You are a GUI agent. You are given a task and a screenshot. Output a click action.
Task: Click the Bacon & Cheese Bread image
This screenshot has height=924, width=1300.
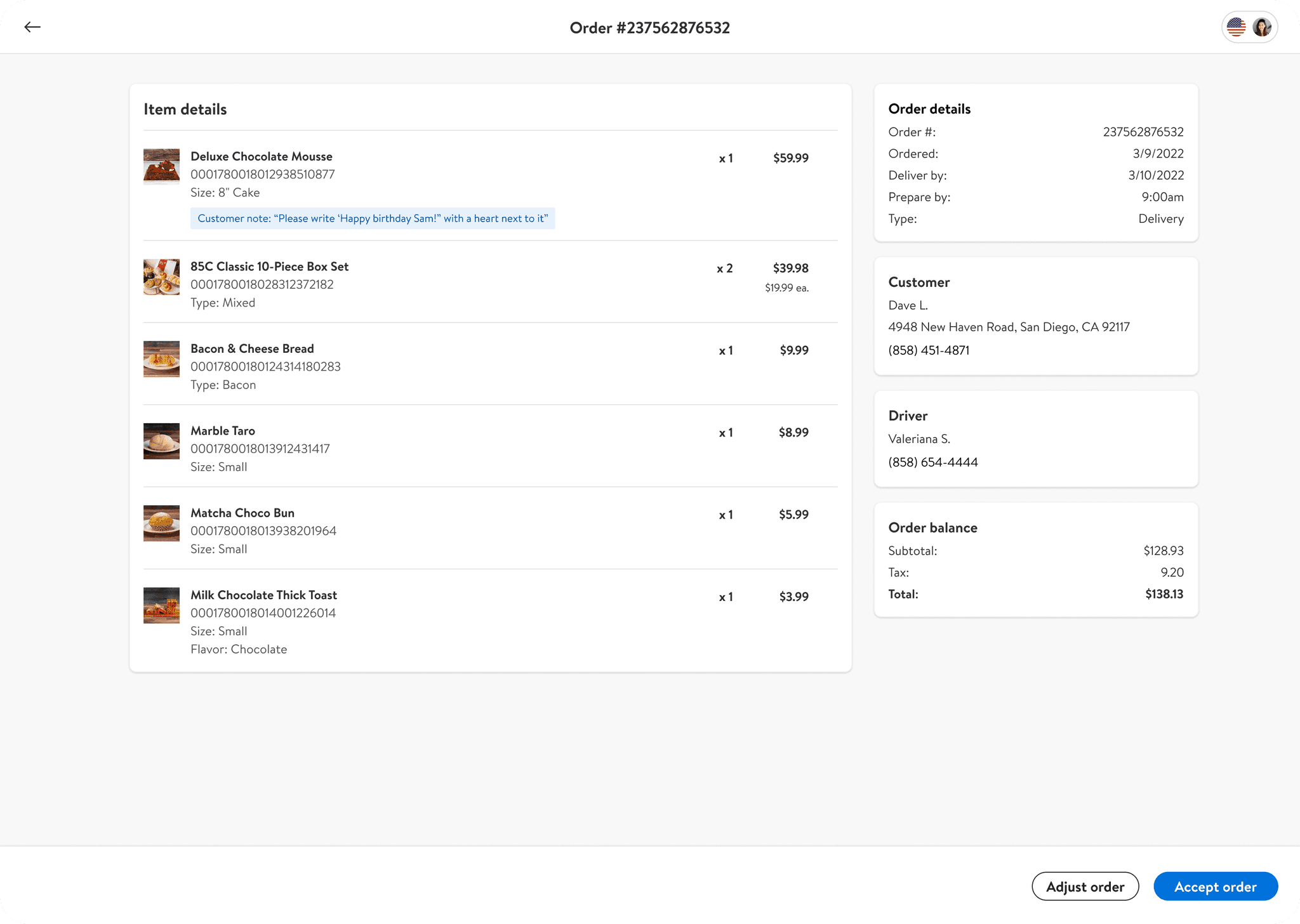coord(161,359)
